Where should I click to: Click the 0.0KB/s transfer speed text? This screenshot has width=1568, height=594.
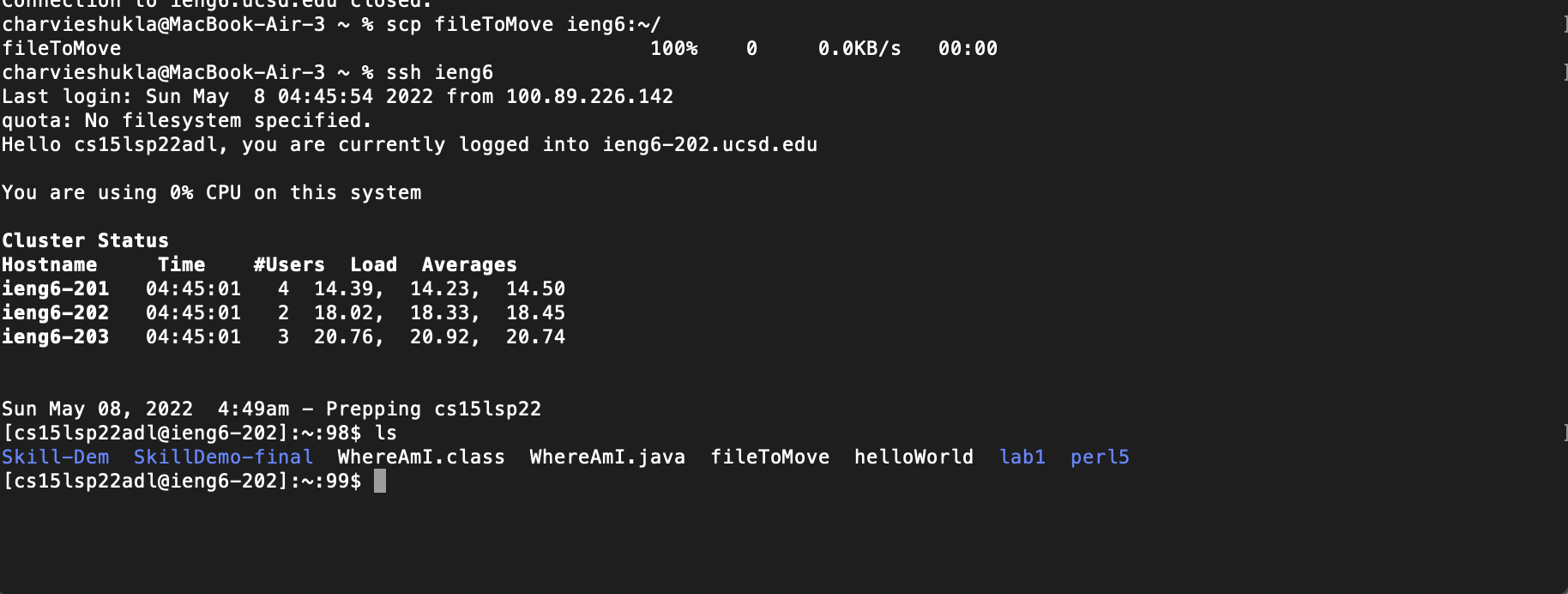pyautogui.click(x=859, y=48)
